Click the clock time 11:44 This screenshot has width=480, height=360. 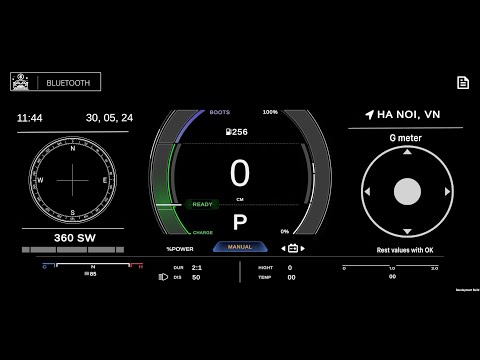(x=30, y=118)
